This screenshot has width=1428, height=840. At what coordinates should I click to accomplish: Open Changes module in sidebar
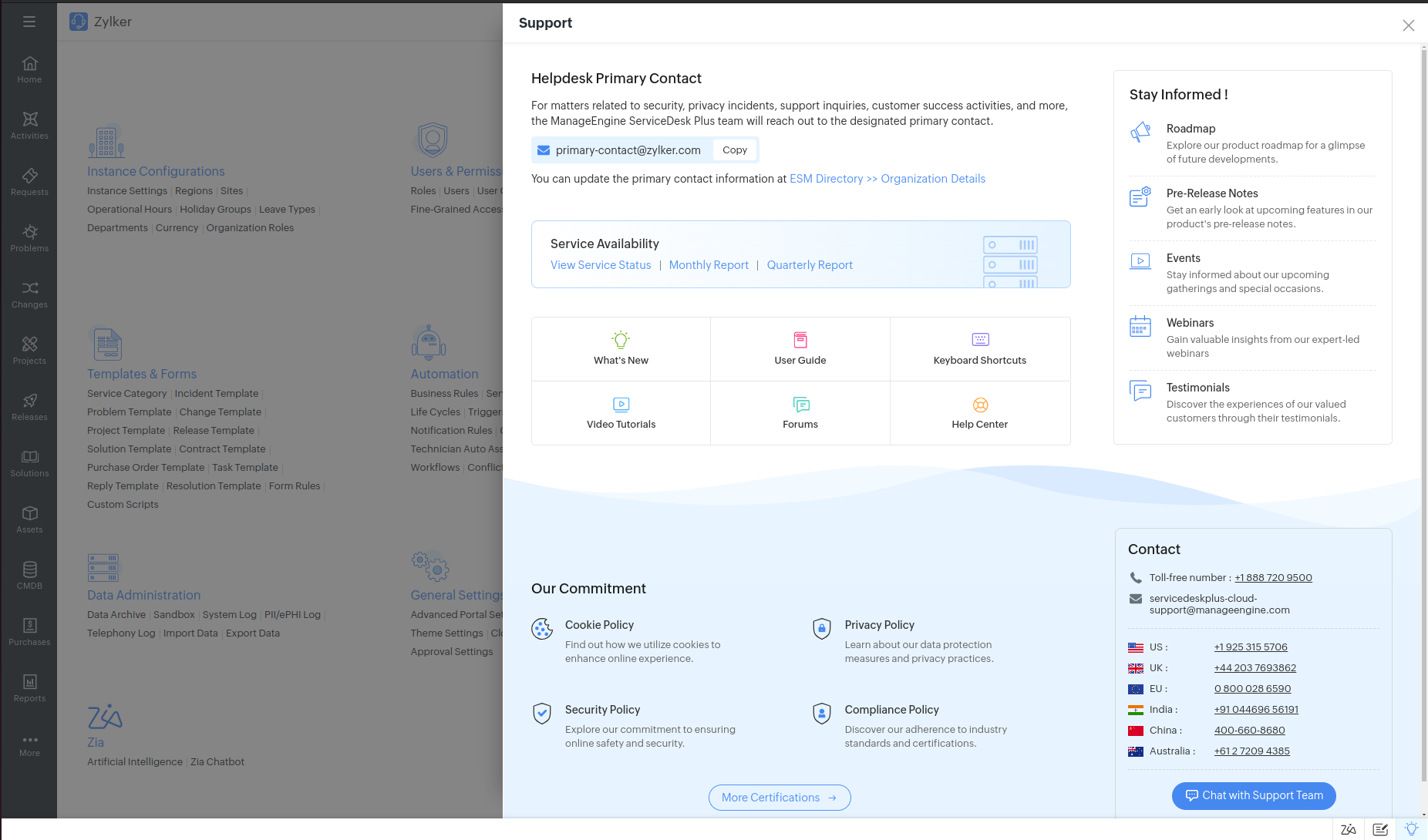[29, 294]
